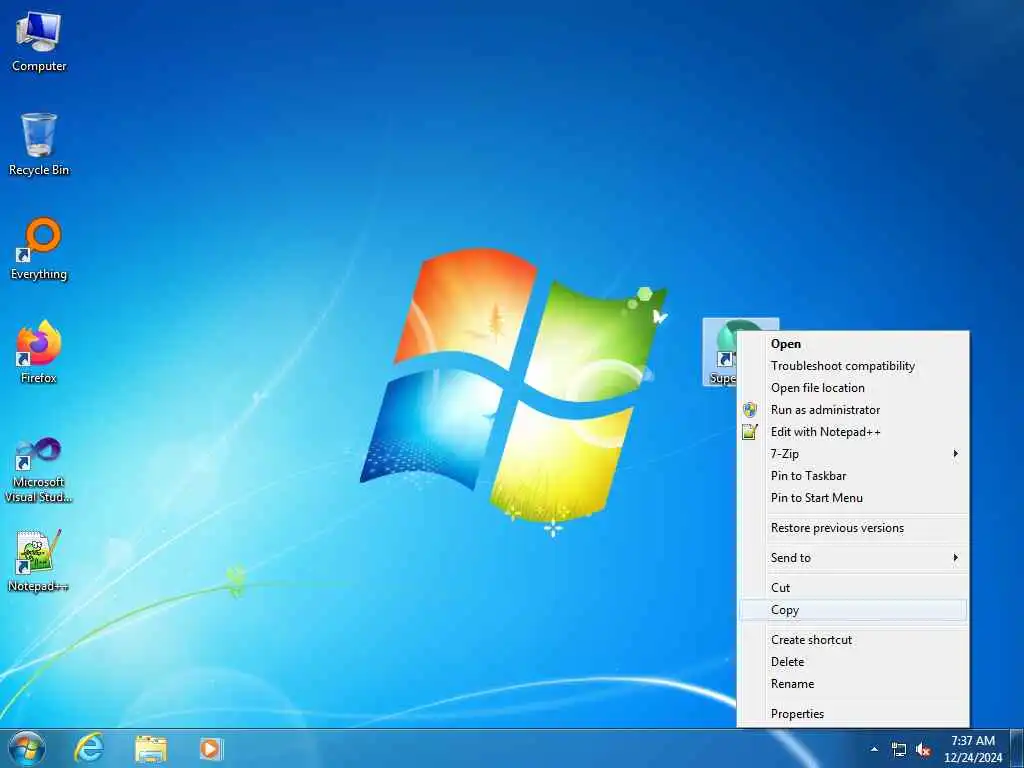Choose Properties in the context menu
This screenshot has height=768, width=1024.
tap(853, 714)
